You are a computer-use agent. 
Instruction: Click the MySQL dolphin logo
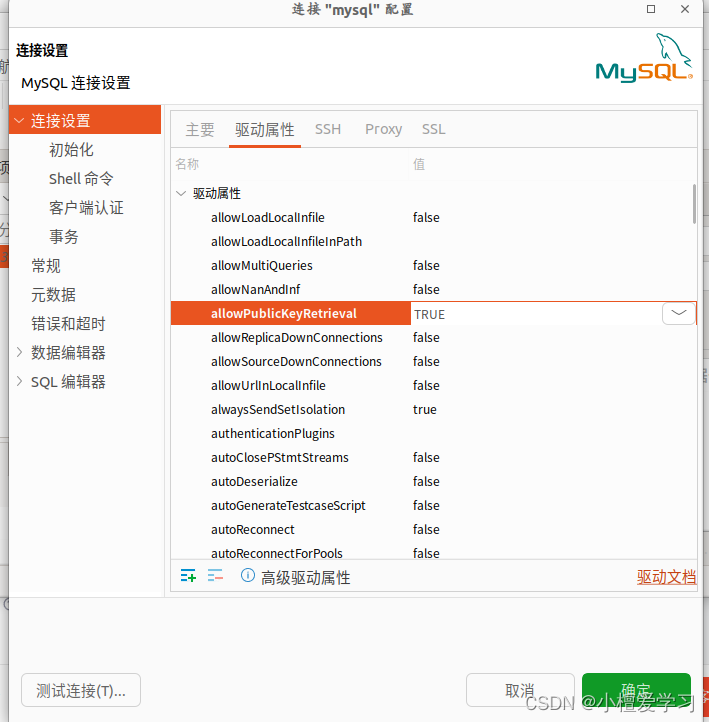click(x=644, y=58)
